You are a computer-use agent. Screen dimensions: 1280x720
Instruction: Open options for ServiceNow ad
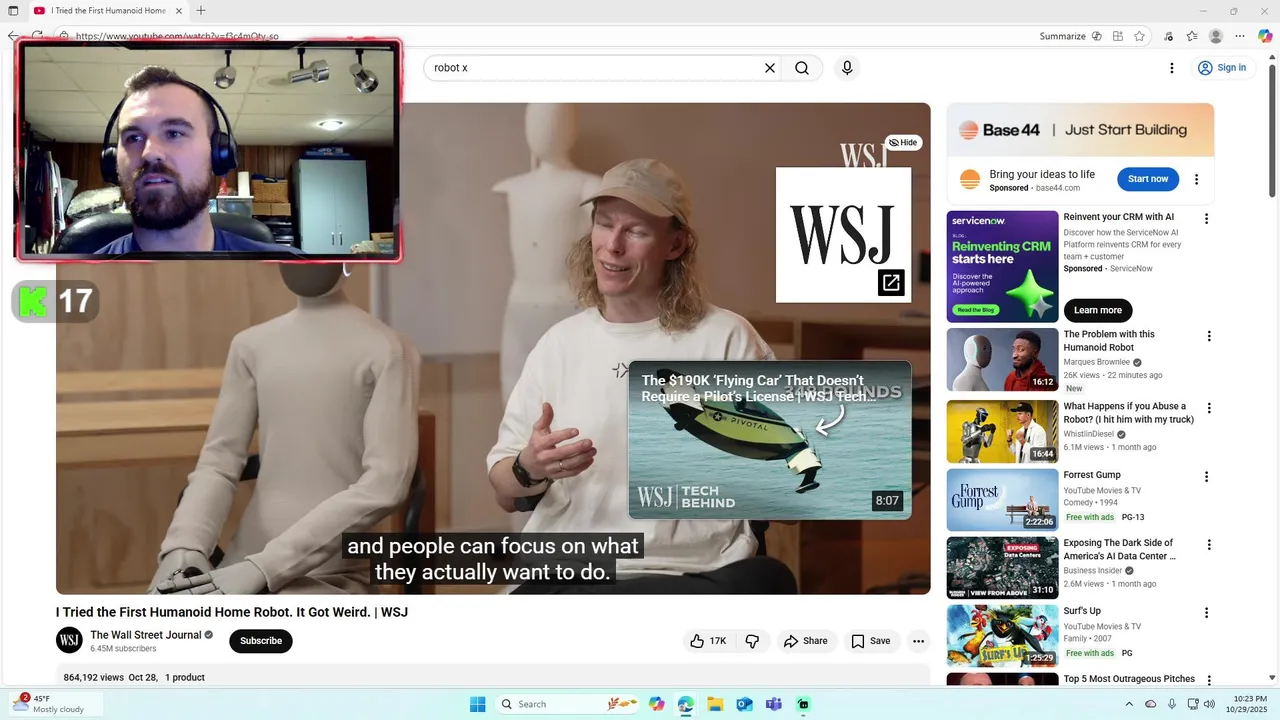point(1206,218)
